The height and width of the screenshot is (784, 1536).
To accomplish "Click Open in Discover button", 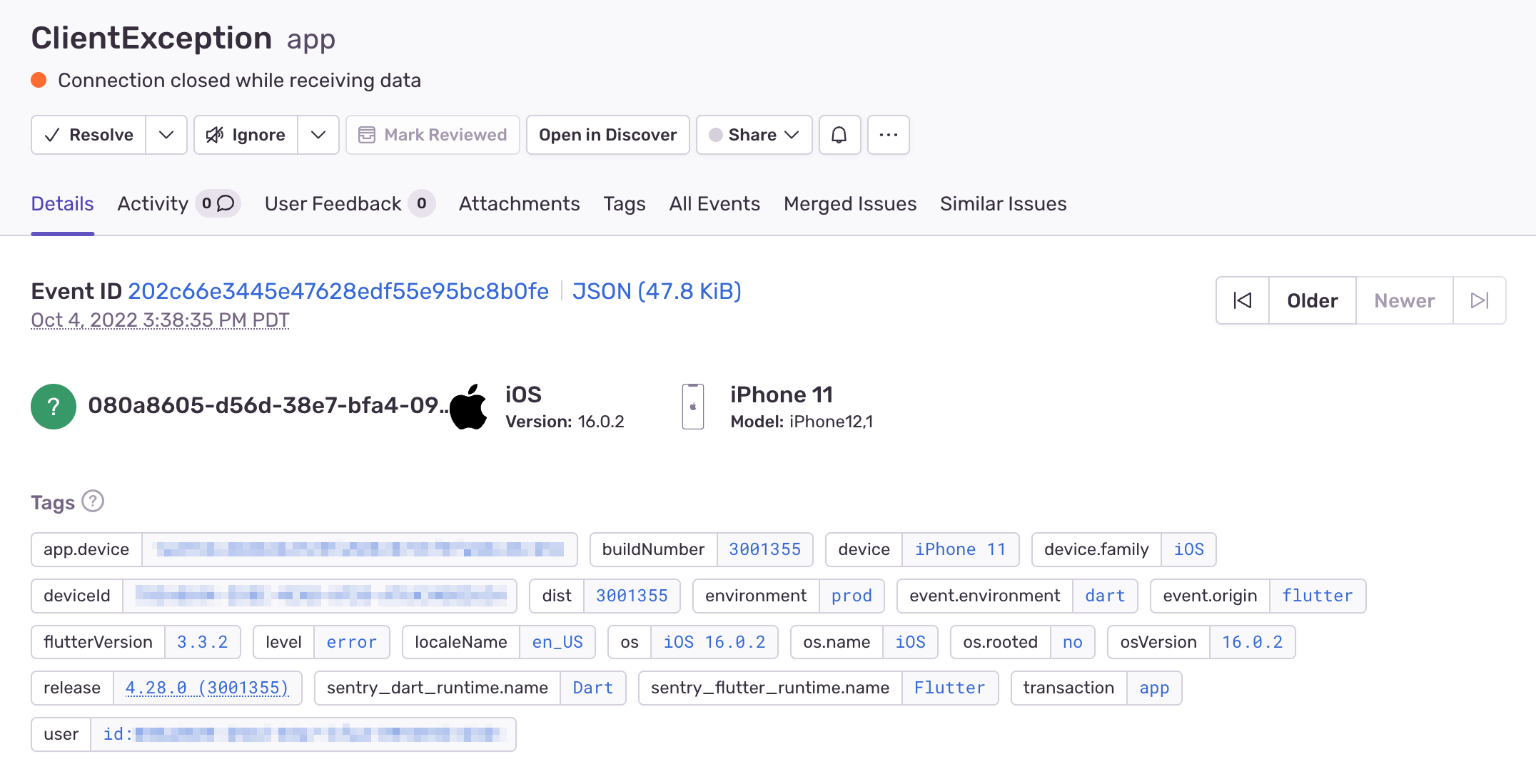I will tap(607, 135).
